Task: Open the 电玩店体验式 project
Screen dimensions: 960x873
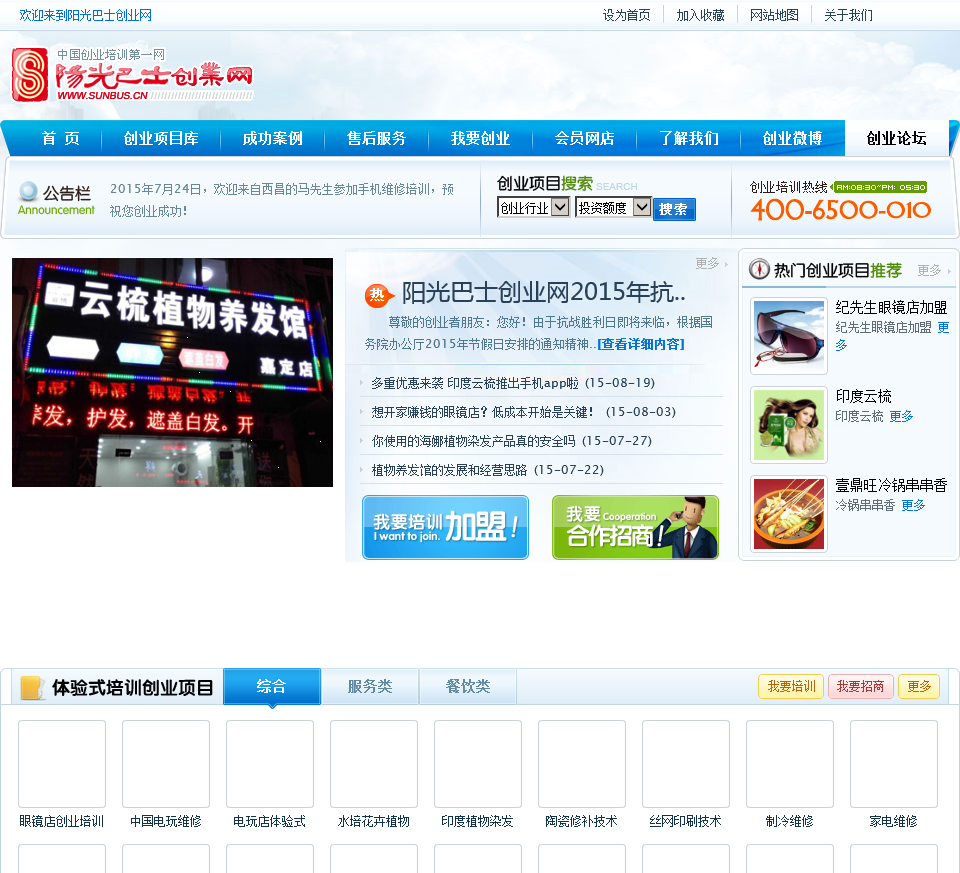Action: click(270, 821)
